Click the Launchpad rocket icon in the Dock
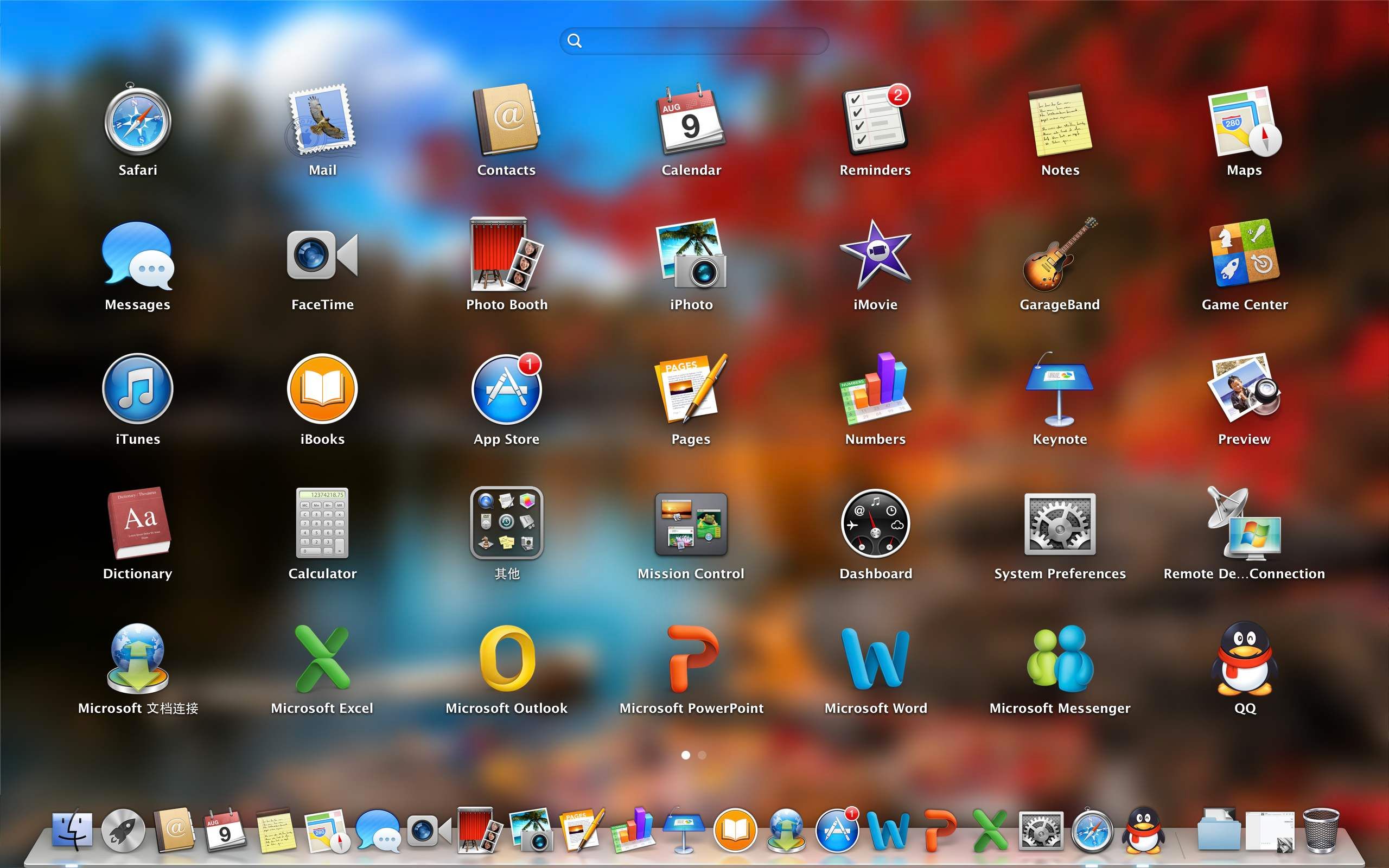 coord(123,830)
